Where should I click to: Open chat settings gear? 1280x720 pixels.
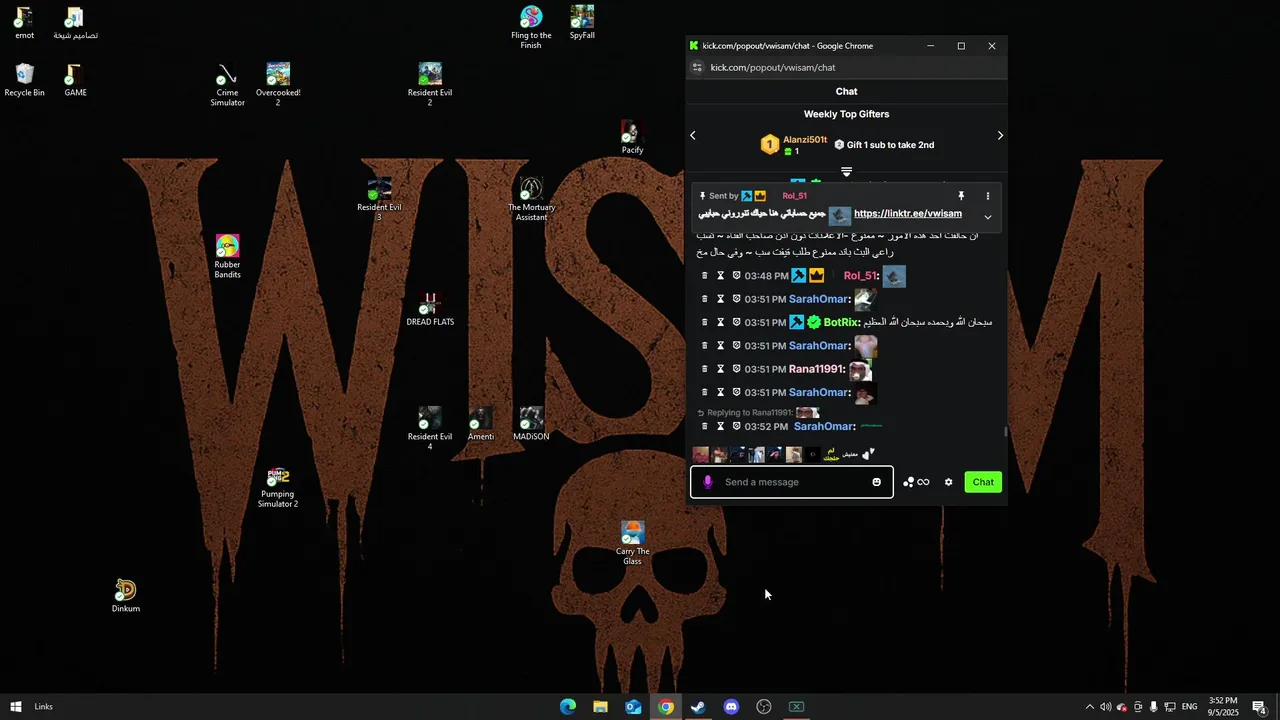(x=949, y=482)
